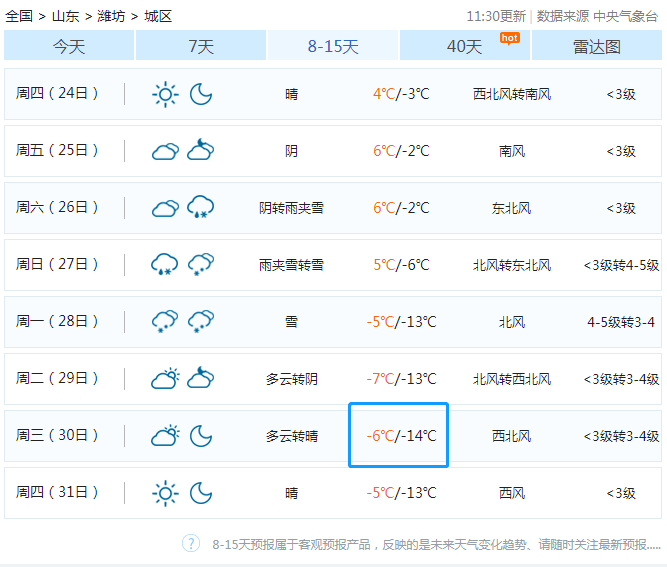
Task: Click the 山东 breadcrumb link
Action: 65,16
